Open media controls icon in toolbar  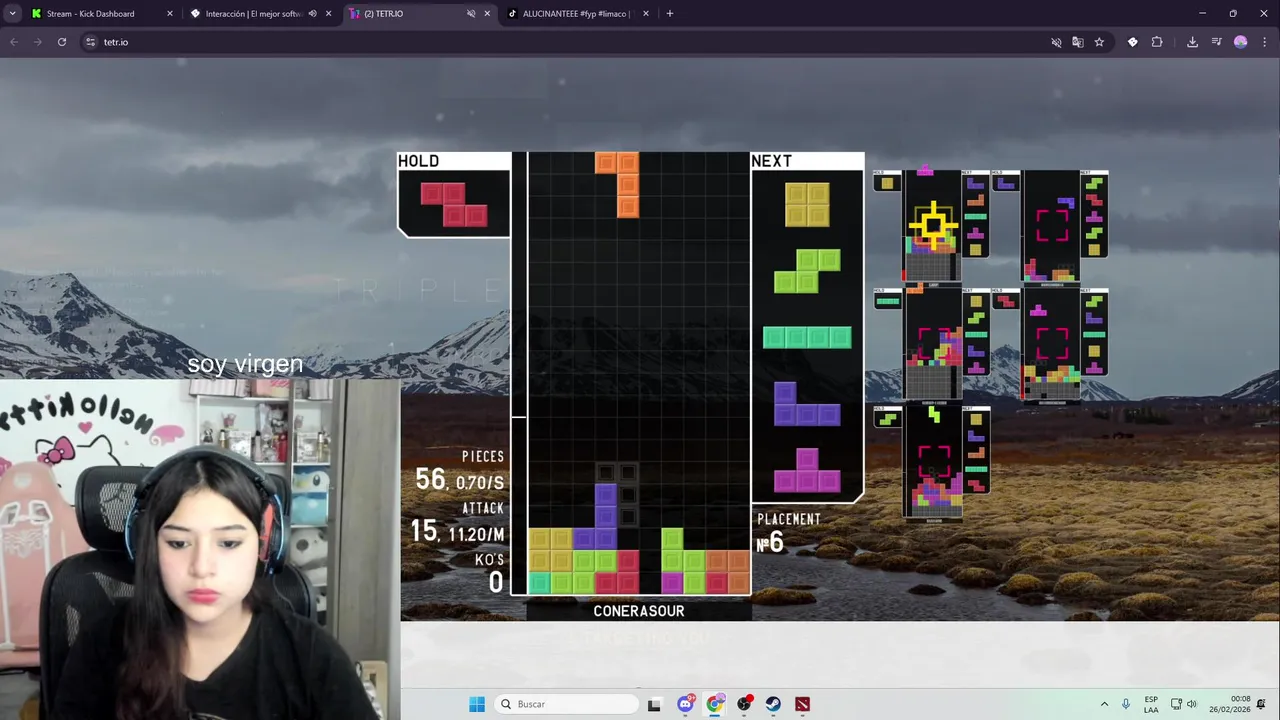click(x=1216, y=42)
